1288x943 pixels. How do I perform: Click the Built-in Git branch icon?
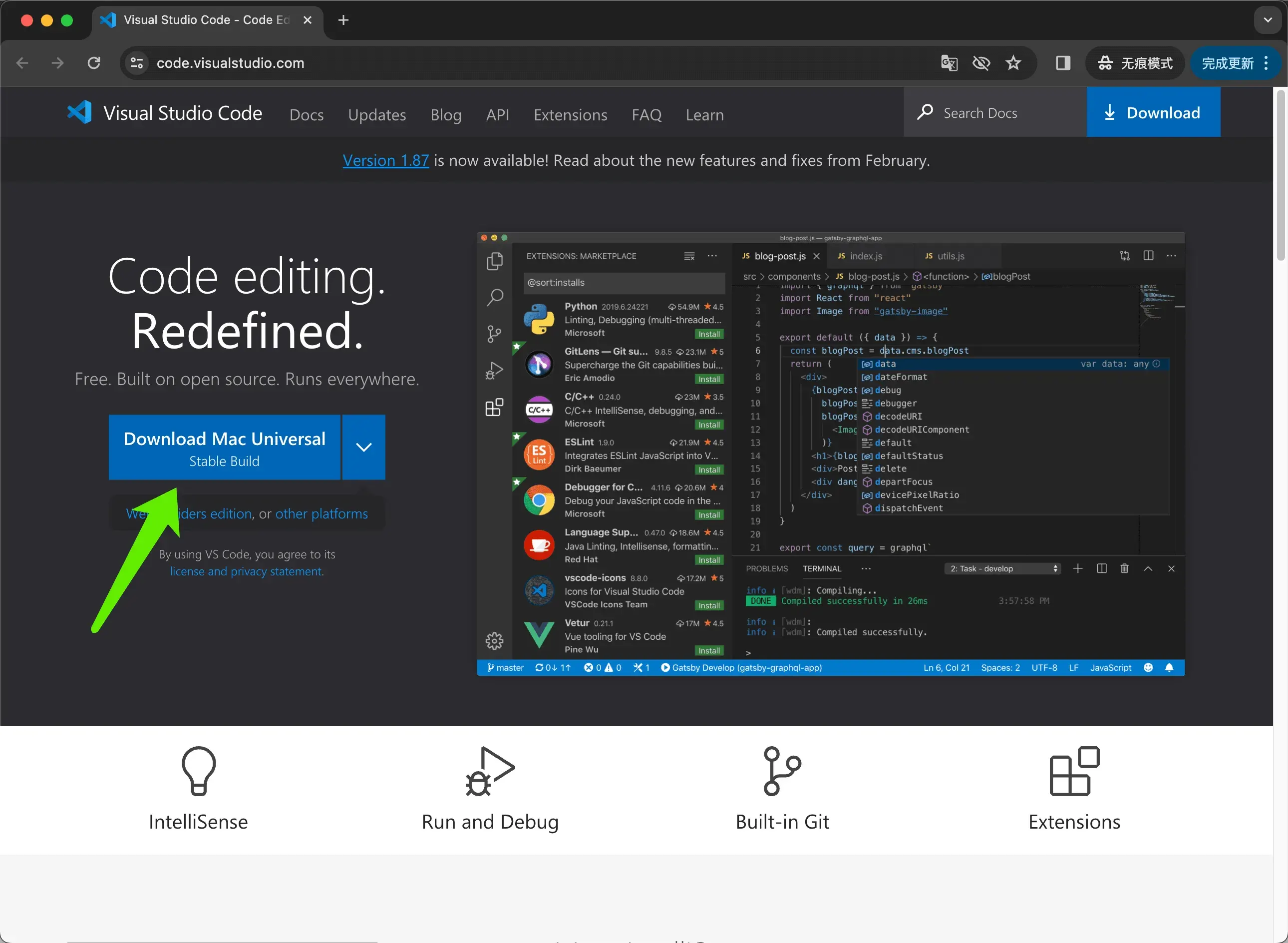782,771
